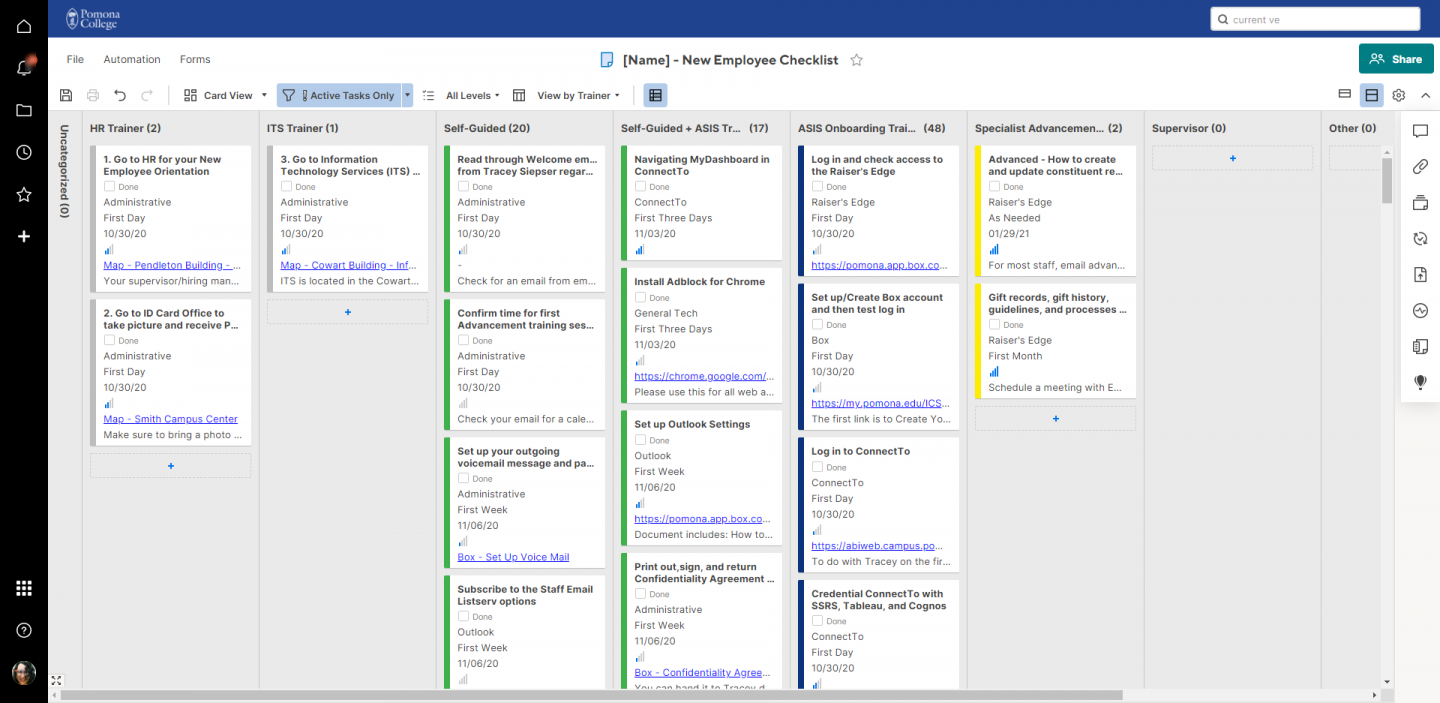Click the green Share button

(x=1396, y=59)
